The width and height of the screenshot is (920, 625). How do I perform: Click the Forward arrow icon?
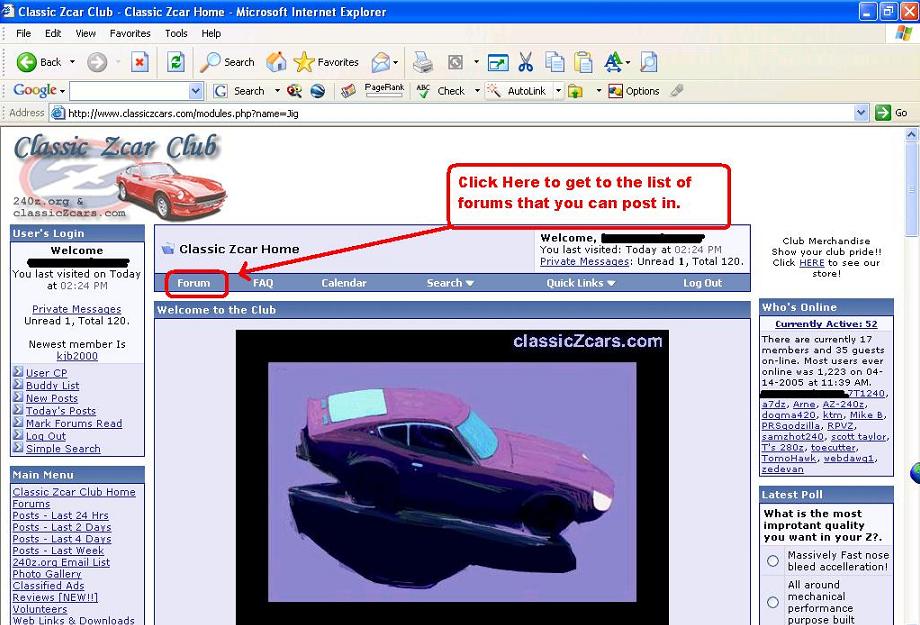pyautogui.click(x=97, y=62)
